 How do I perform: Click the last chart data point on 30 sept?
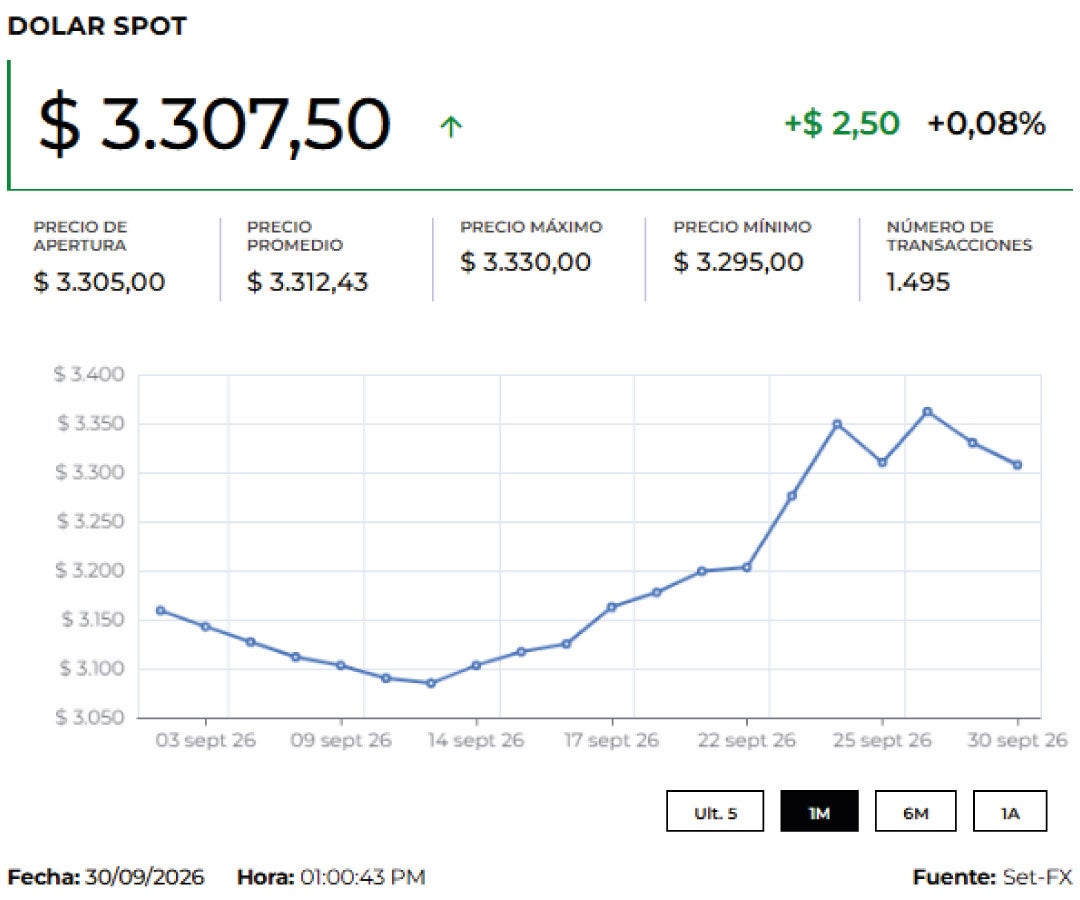(x=1017, y=465)
